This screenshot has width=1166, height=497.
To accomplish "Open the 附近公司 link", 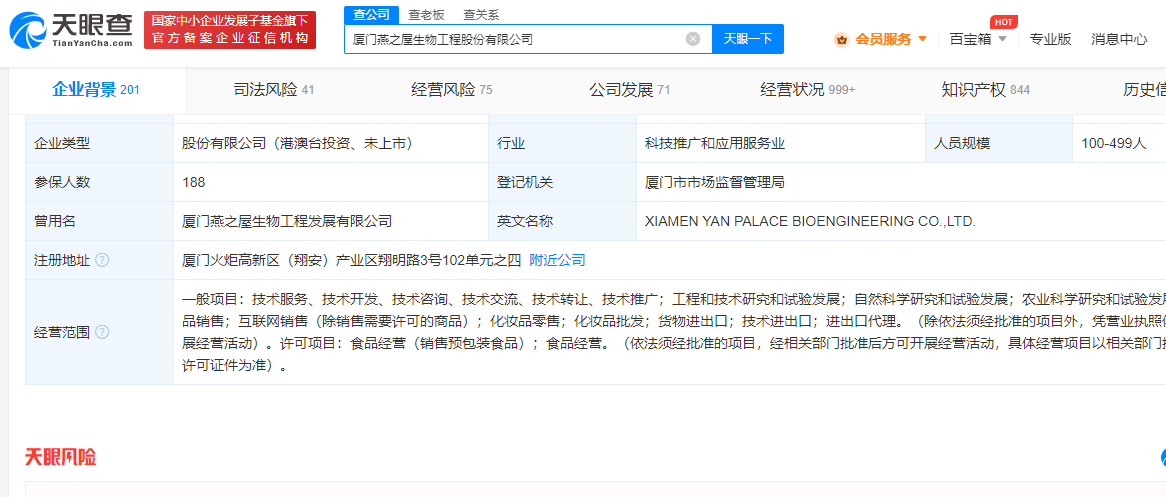I will pyautogui.click(x=557, y=260).
